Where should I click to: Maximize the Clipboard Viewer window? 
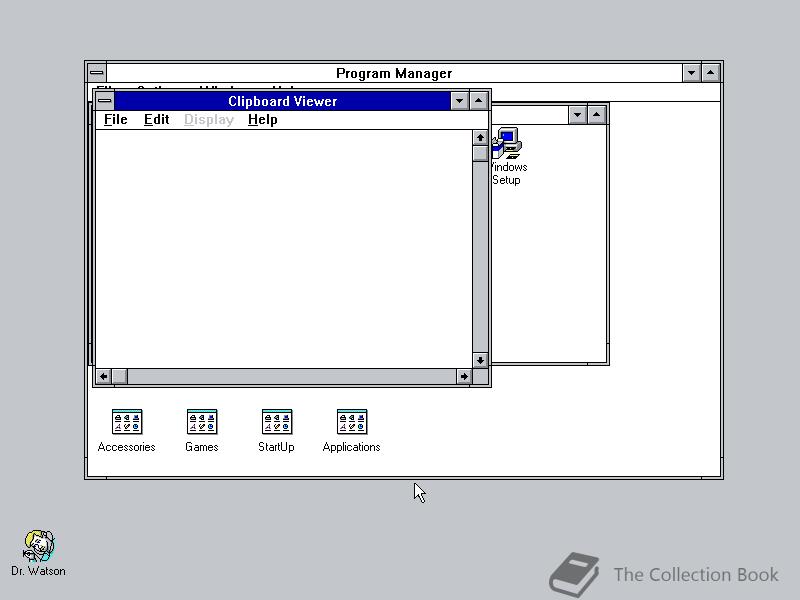tap(479, 101)
